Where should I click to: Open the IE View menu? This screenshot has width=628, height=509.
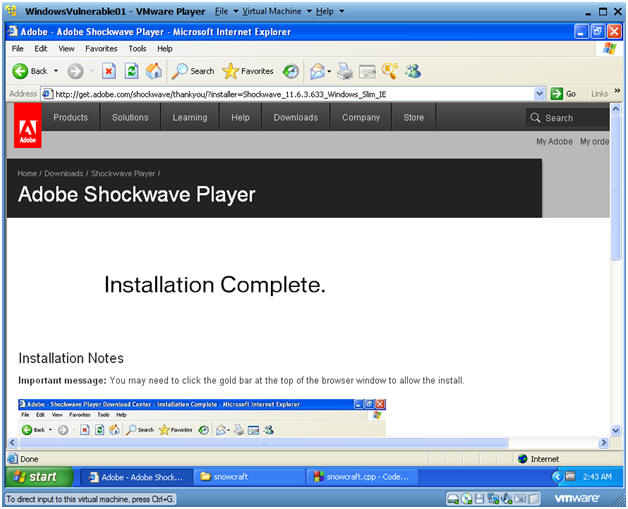tap(66, 49)
